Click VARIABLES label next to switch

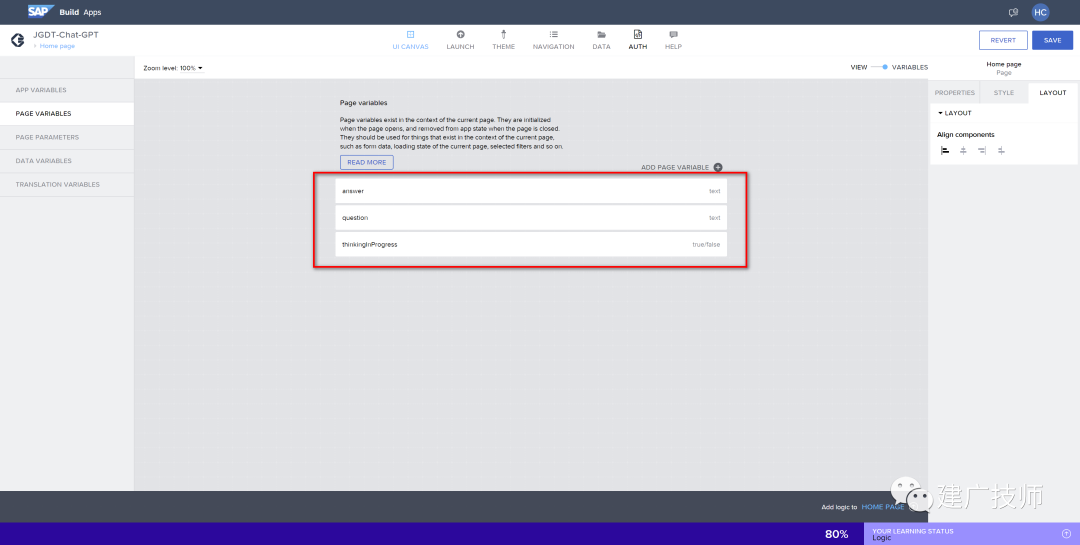click(910, 68)
